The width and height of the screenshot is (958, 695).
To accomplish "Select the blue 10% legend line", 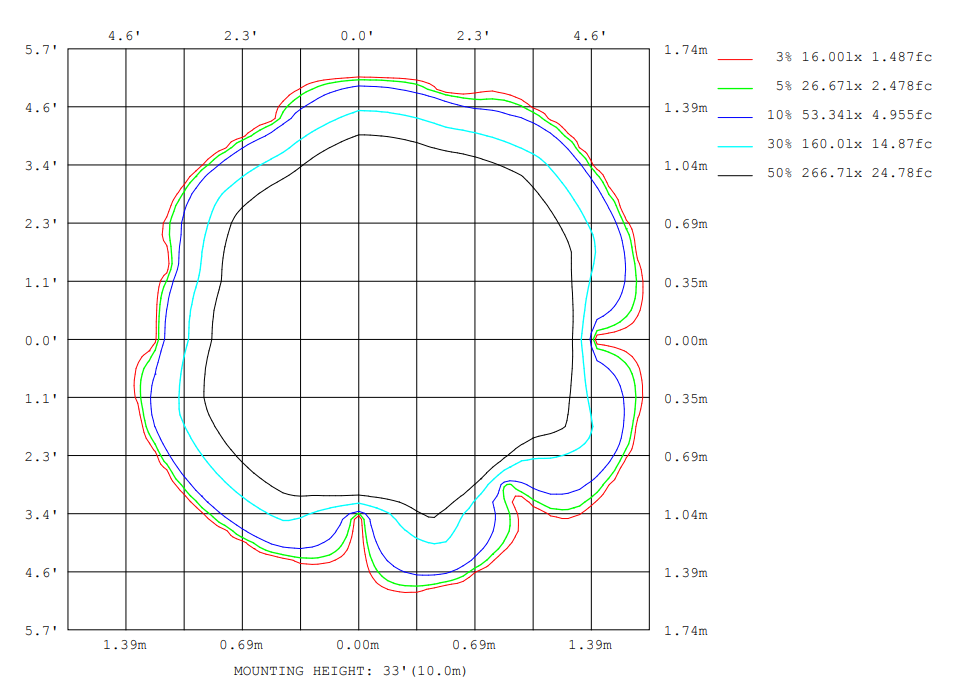I will point(735,117).
